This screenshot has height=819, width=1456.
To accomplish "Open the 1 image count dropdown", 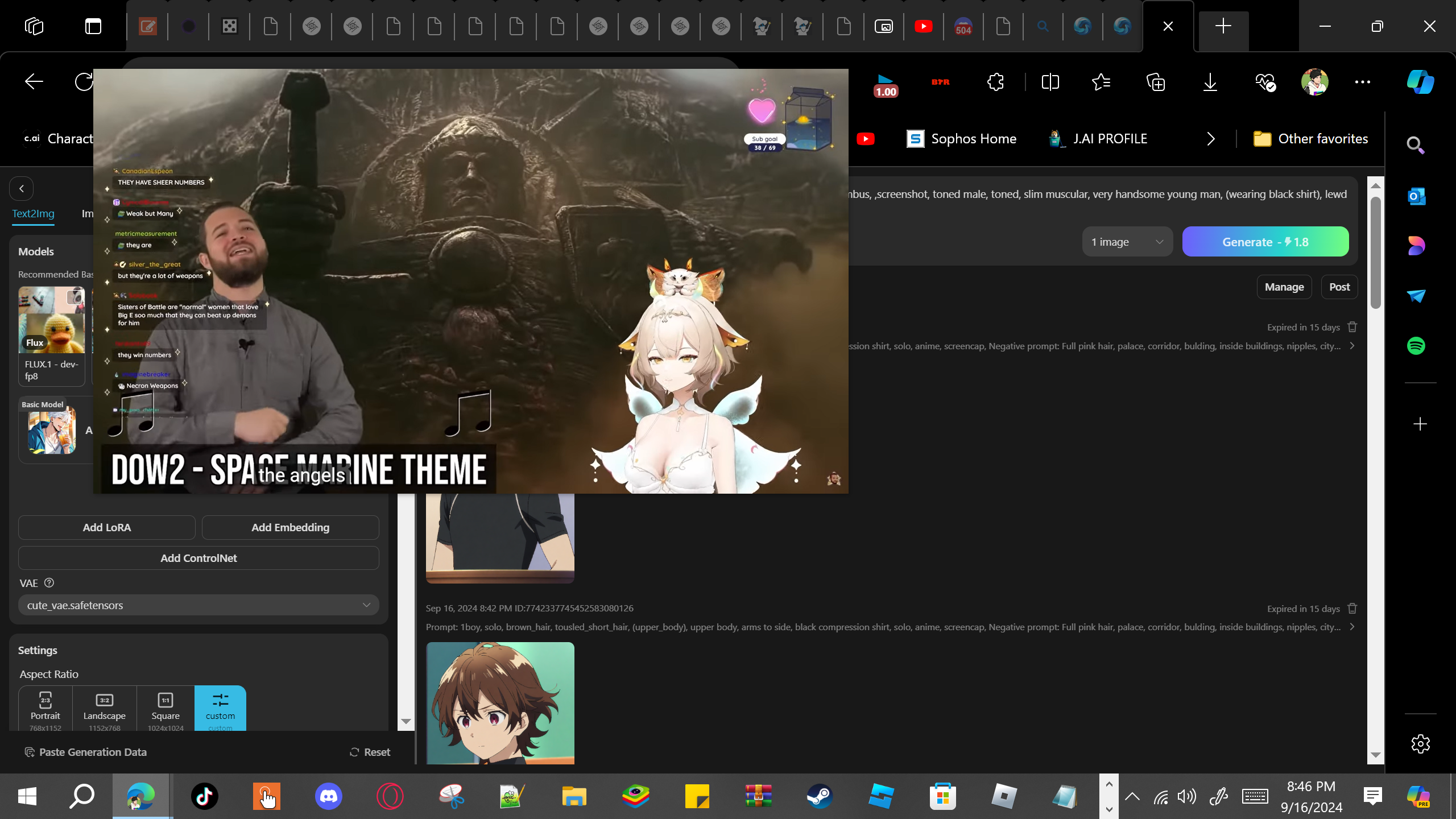I will point(1127,242).
